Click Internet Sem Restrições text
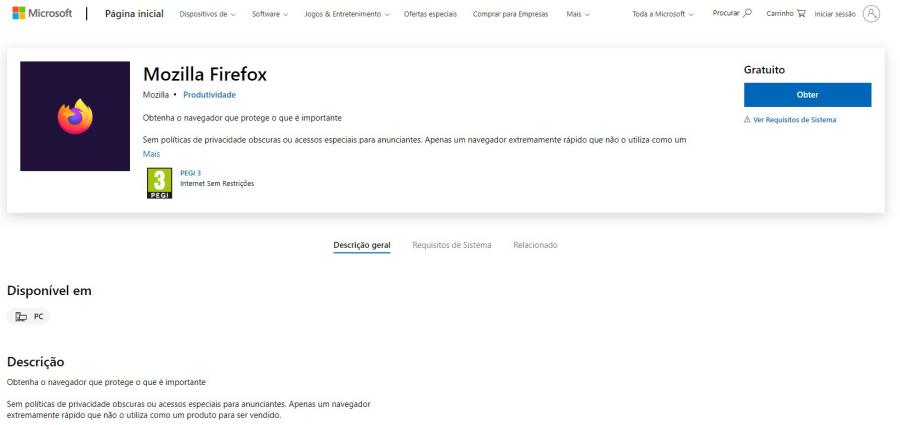The height and width of the screenshot is (425, 900). click(217, 184)
